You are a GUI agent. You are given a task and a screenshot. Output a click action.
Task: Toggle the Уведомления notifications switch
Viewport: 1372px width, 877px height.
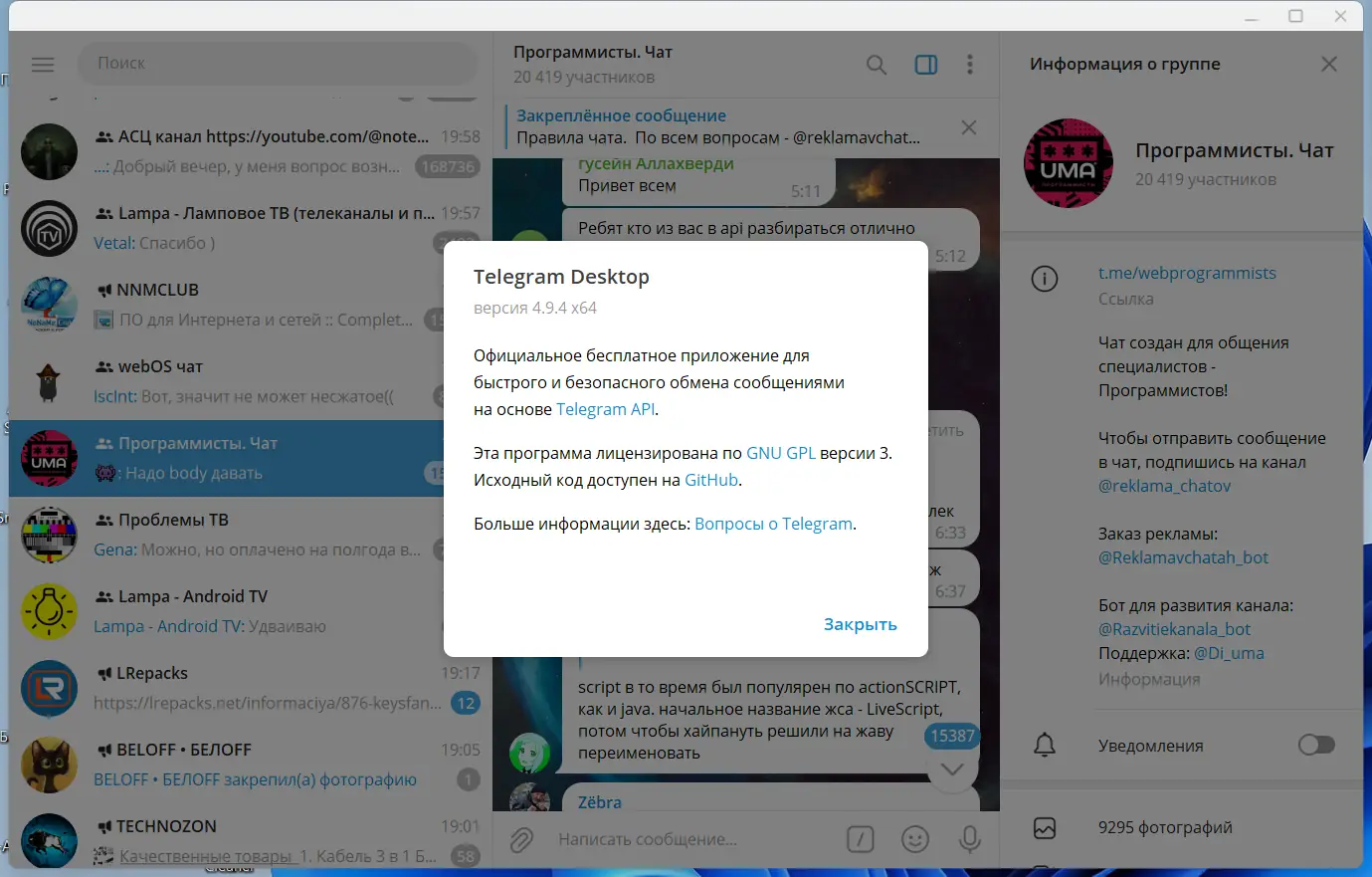(x=1316, y=745)
